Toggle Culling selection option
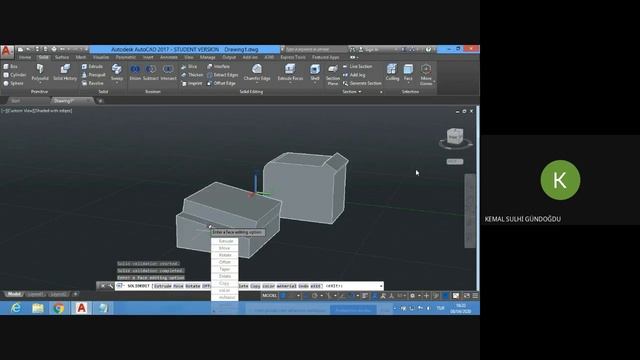640x360 pixels. click(392, 72)
